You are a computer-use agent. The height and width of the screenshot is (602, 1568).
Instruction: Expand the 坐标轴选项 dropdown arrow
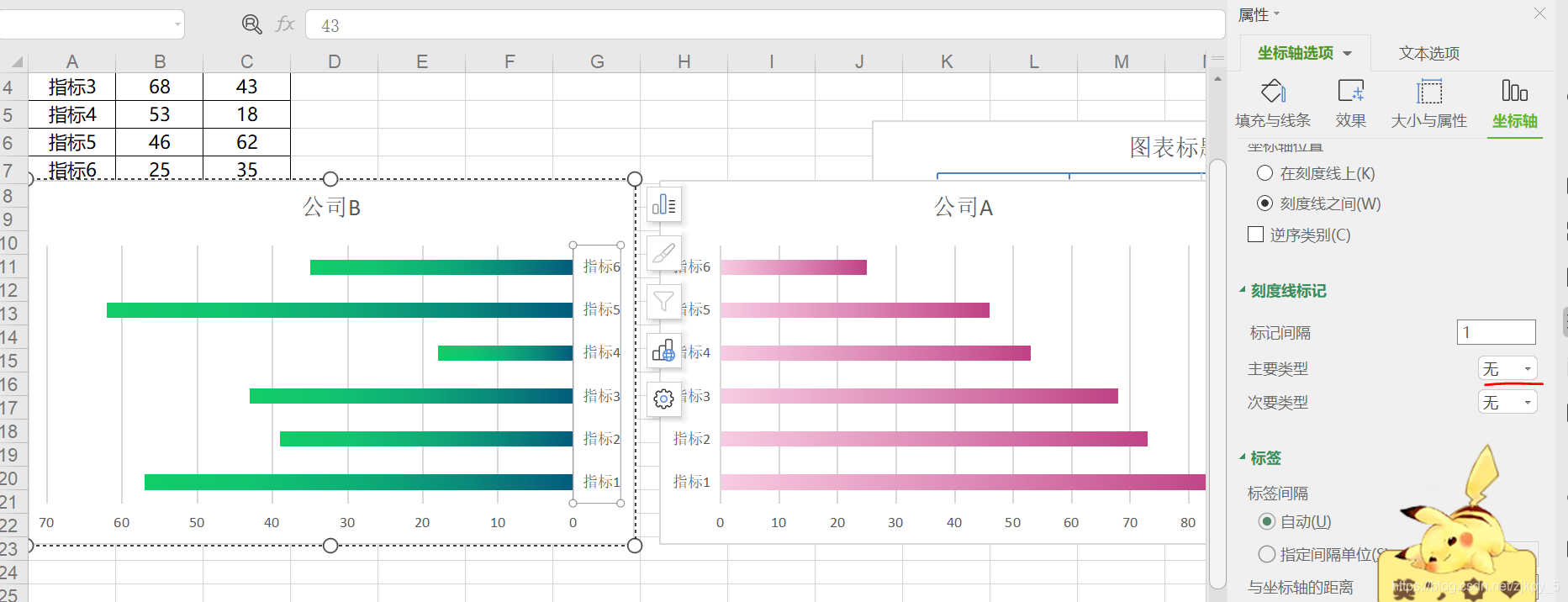point(1348,53)
